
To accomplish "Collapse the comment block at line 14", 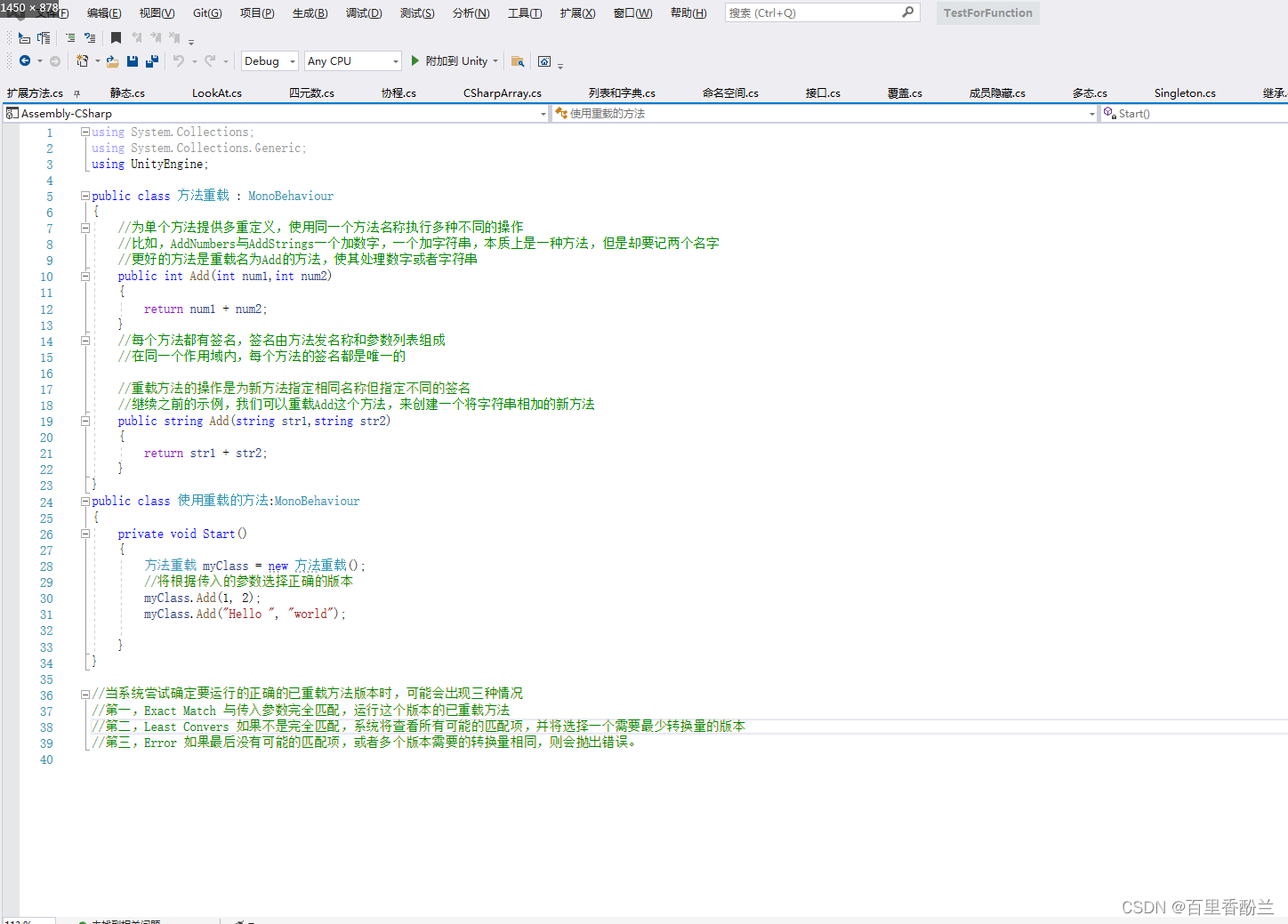I will tap(85, 341).
